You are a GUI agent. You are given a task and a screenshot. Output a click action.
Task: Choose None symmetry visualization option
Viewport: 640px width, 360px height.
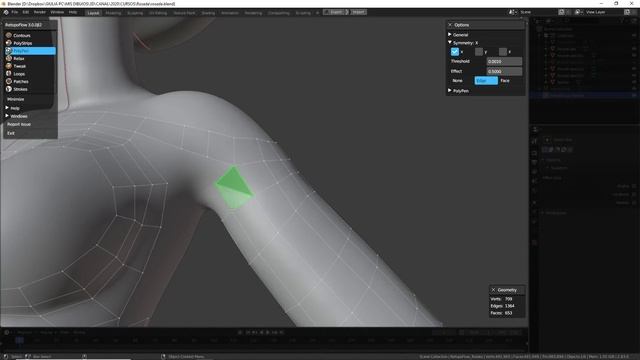click(x=458, y=81)
